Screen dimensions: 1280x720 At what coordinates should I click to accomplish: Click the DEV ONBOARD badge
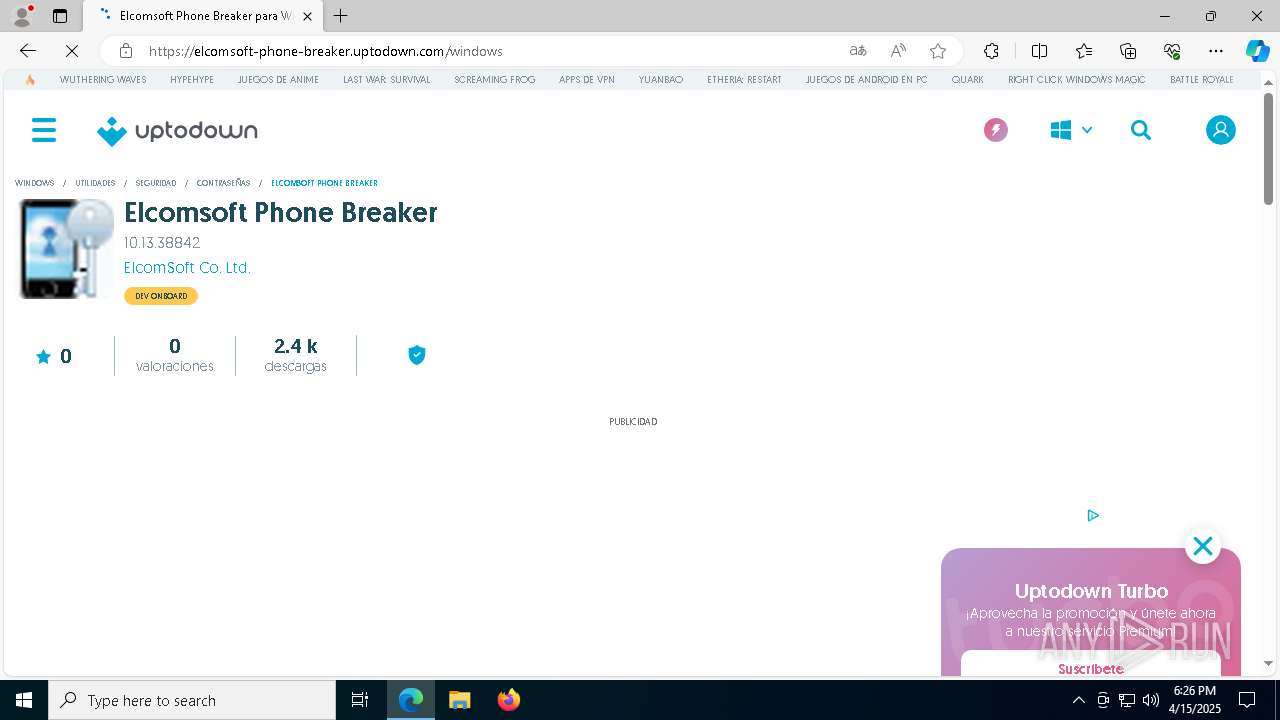pos(161,296)
